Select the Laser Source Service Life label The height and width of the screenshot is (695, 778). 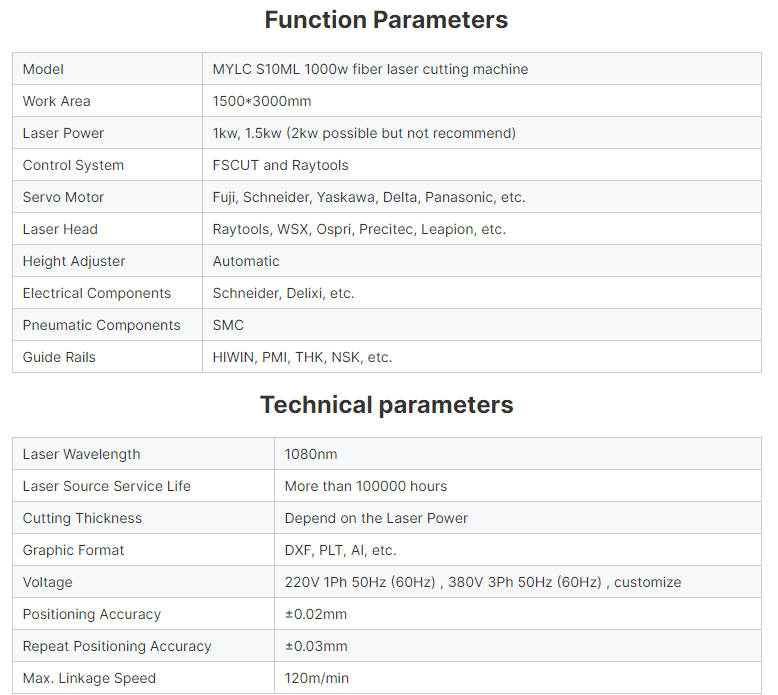[107, 486]
